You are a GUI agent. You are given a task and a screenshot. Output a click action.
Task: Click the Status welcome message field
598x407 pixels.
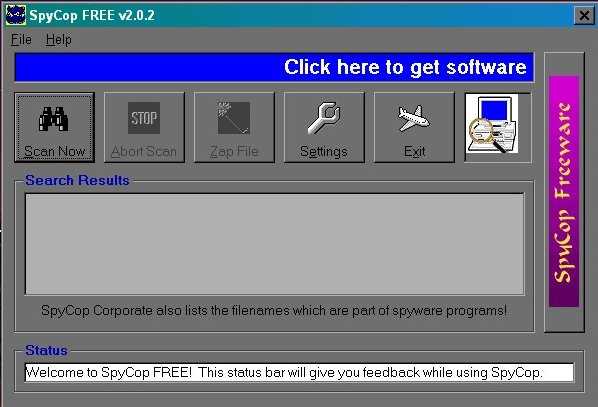(299, 372)
